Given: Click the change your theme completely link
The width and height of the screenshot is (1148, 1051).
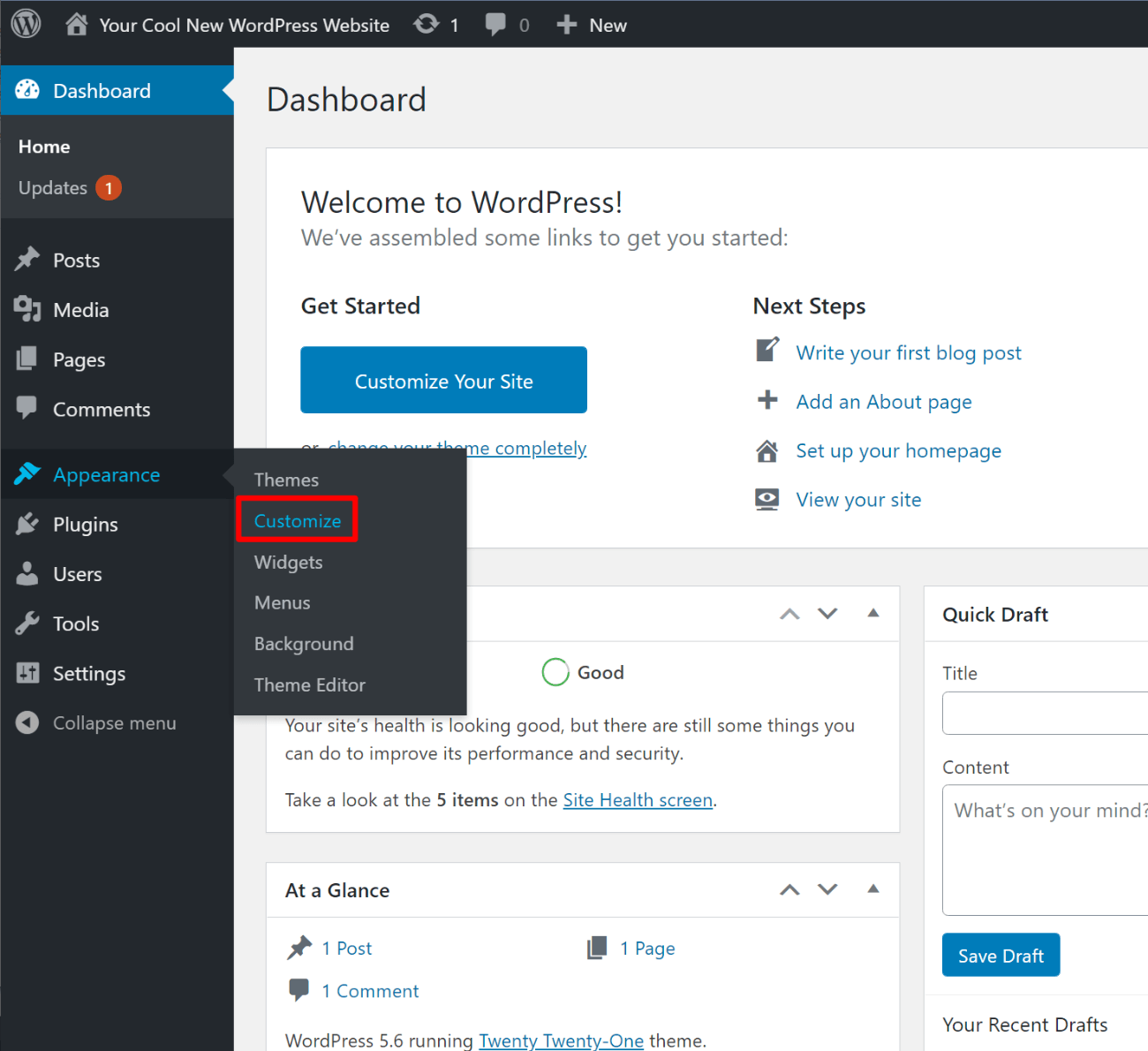Looking at the screenshot, I should pyautogui.click(x=457, y=448).
